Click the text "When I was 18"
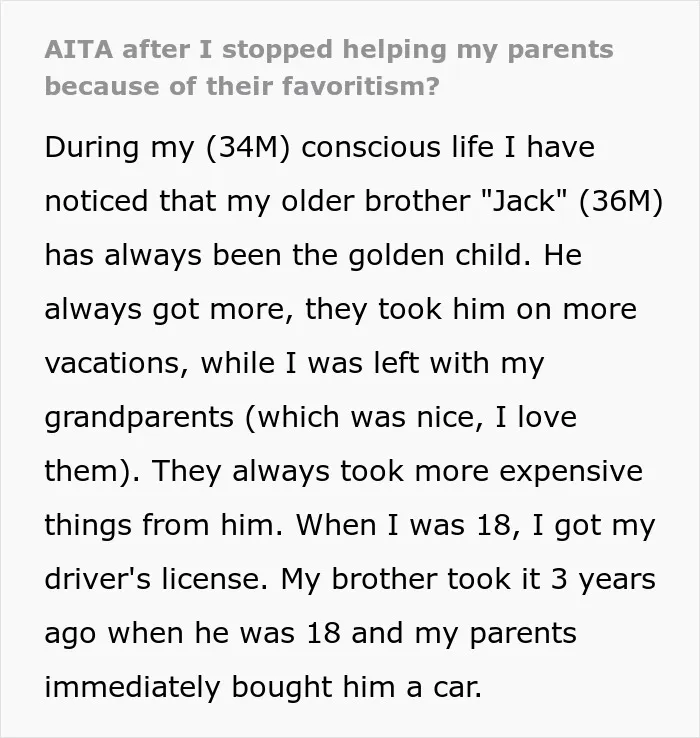The image size is (700, 738). point(403,525)
